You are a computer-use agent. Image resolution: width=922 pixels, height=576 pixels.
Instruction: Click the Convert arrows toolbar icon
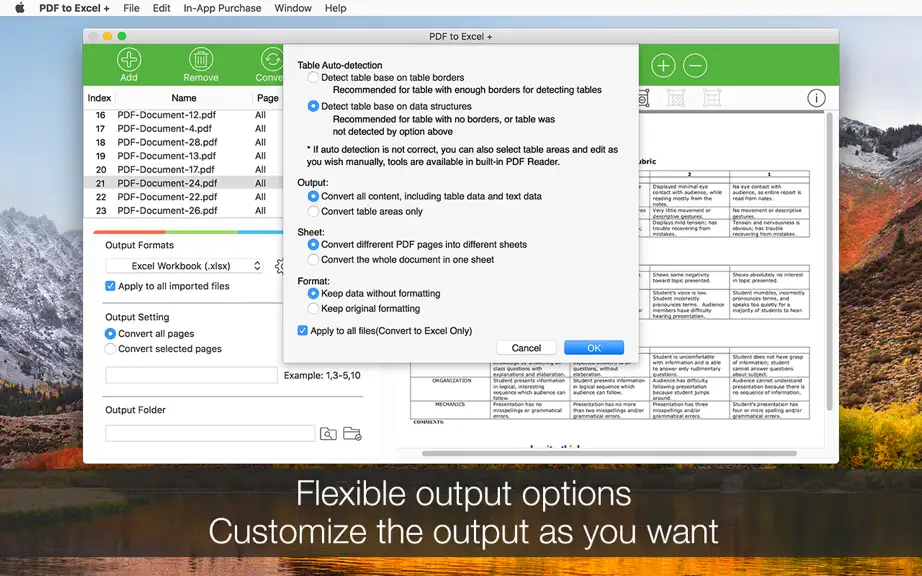[x=272, y=59]
